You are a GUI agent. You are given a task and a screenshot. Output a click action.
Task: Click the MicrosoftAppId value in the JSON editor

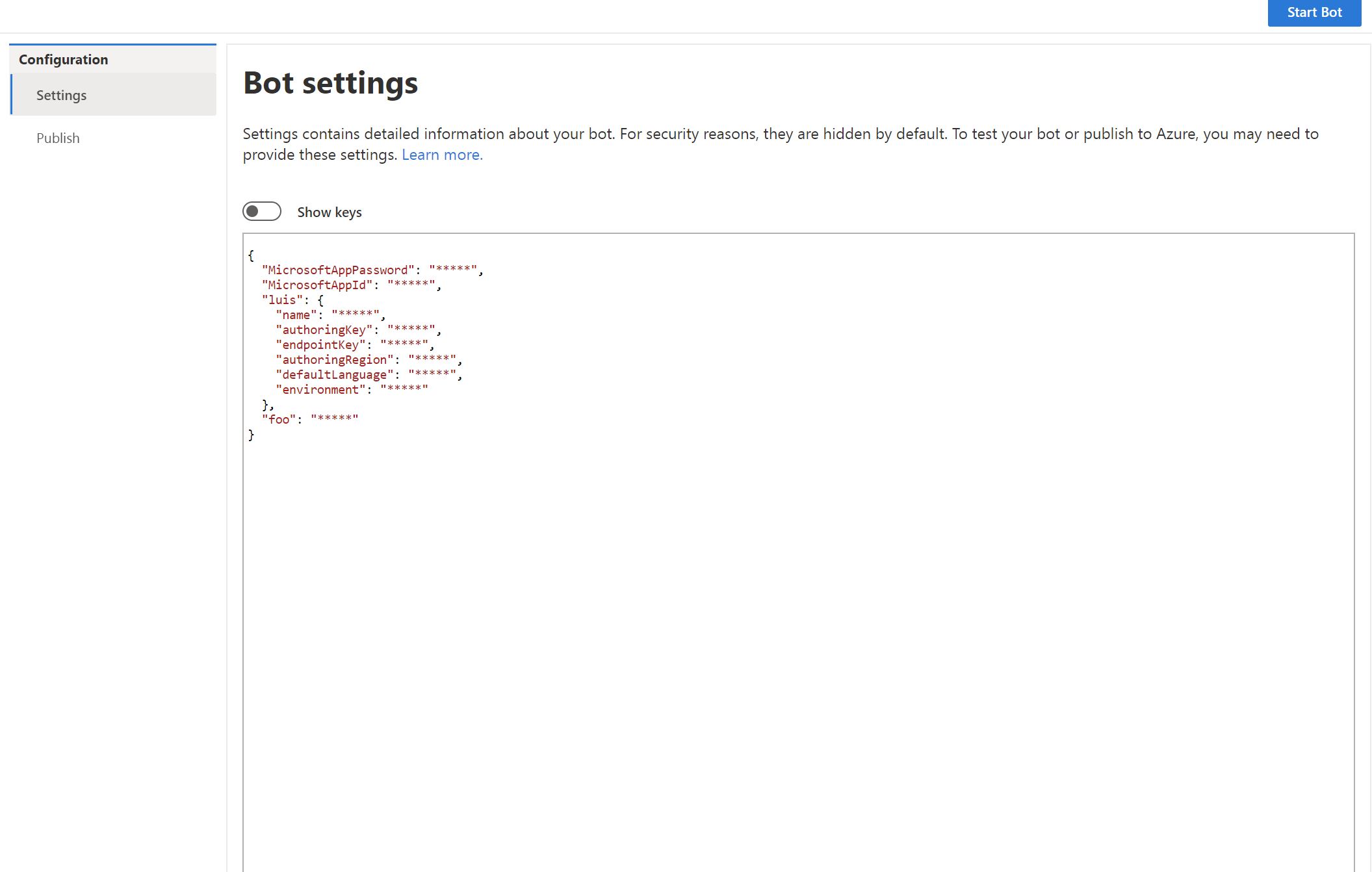click(411, 285)
